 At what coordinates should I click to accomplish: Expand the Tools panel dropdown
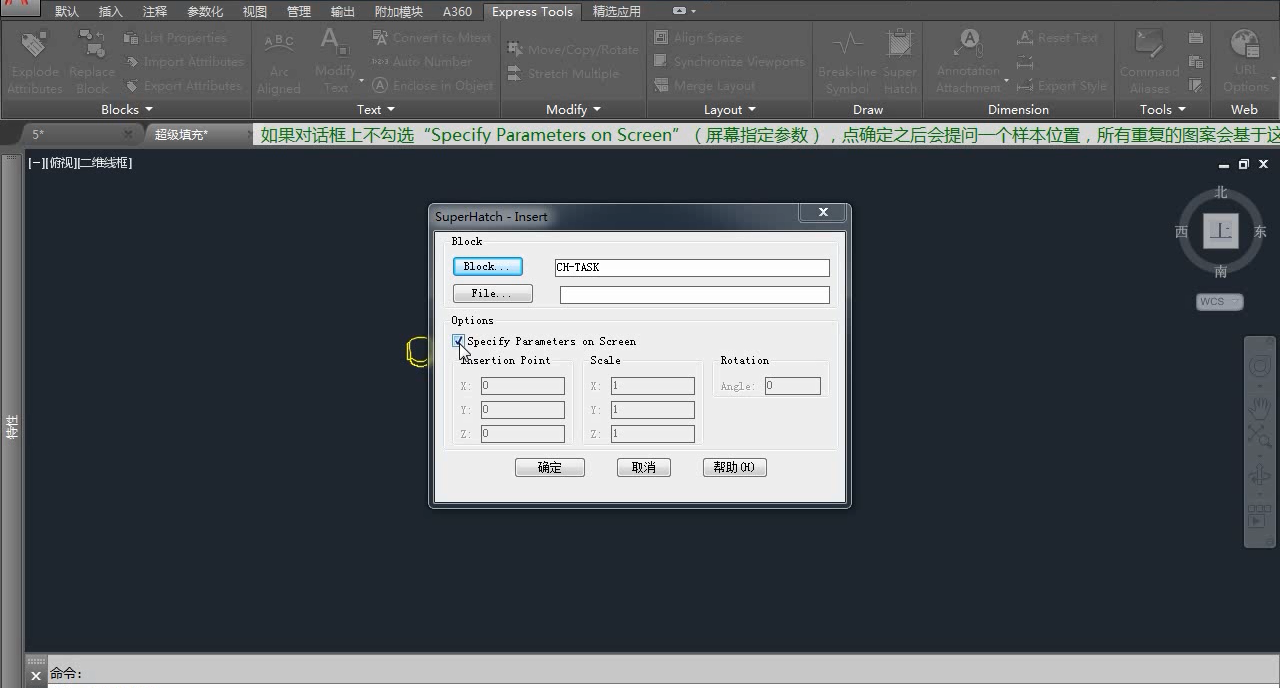(x=1163, y=109)
